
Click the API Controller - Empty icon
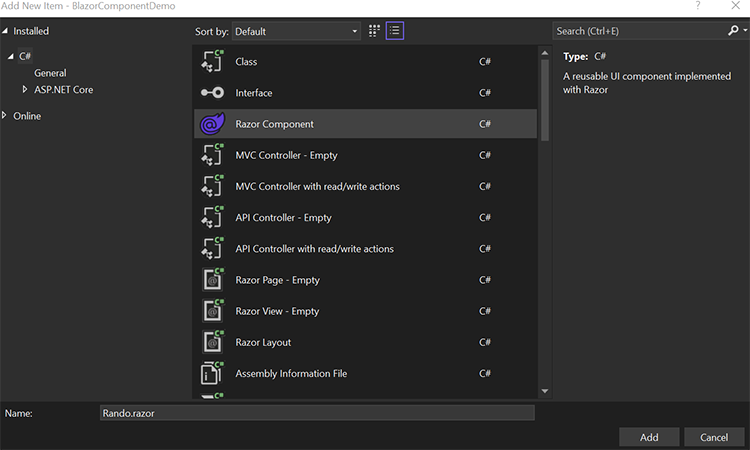point(212,217)
